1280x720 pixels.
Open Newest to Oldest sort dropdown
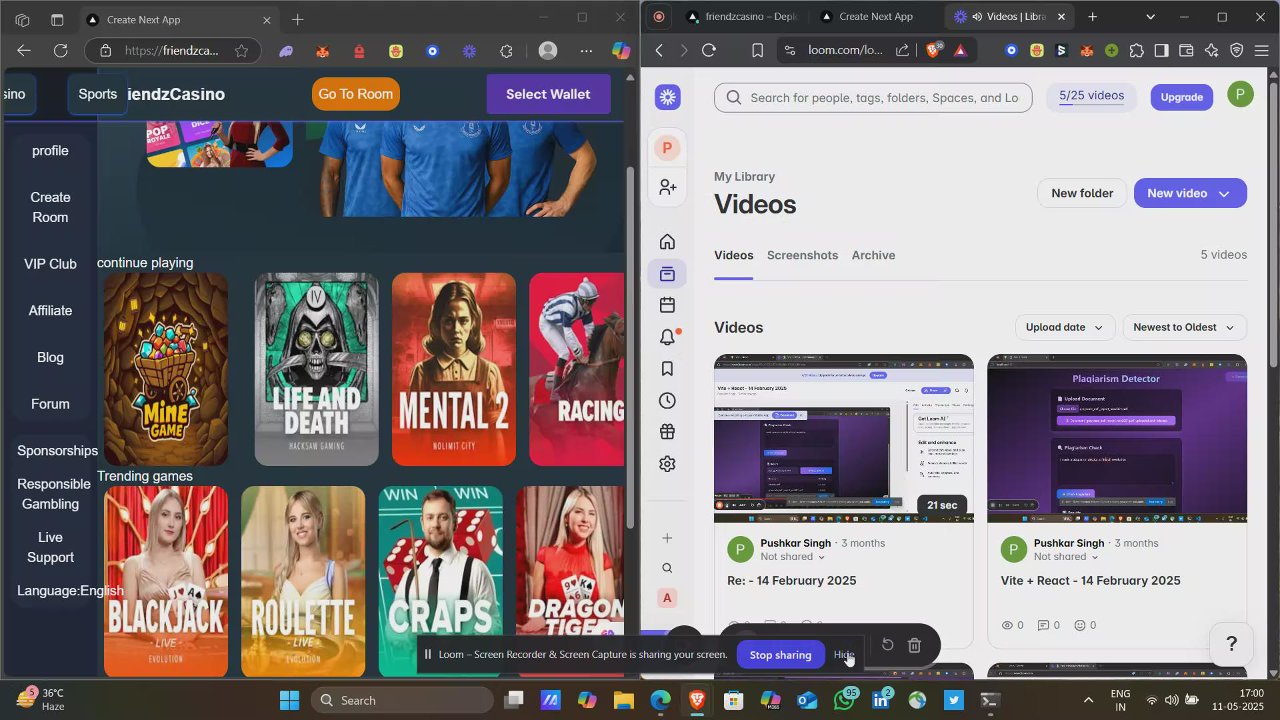[x=1185, y=327]
